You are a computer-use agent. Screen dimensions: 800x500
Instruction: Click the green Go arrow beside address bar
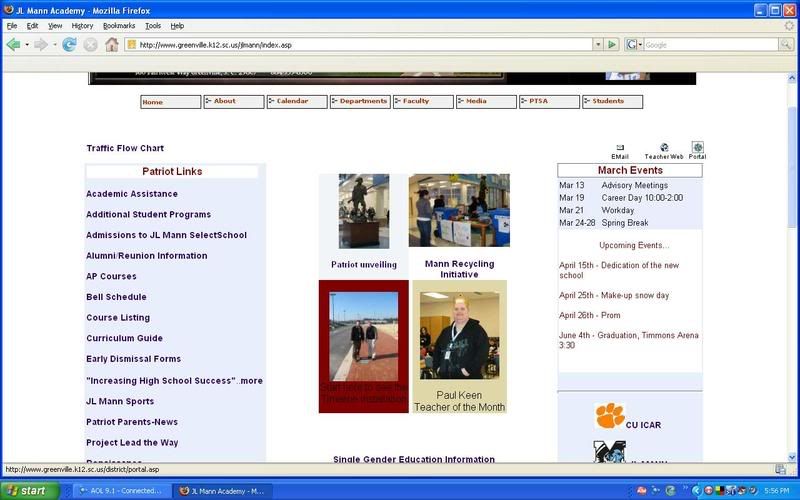click(x=612, y=45)
